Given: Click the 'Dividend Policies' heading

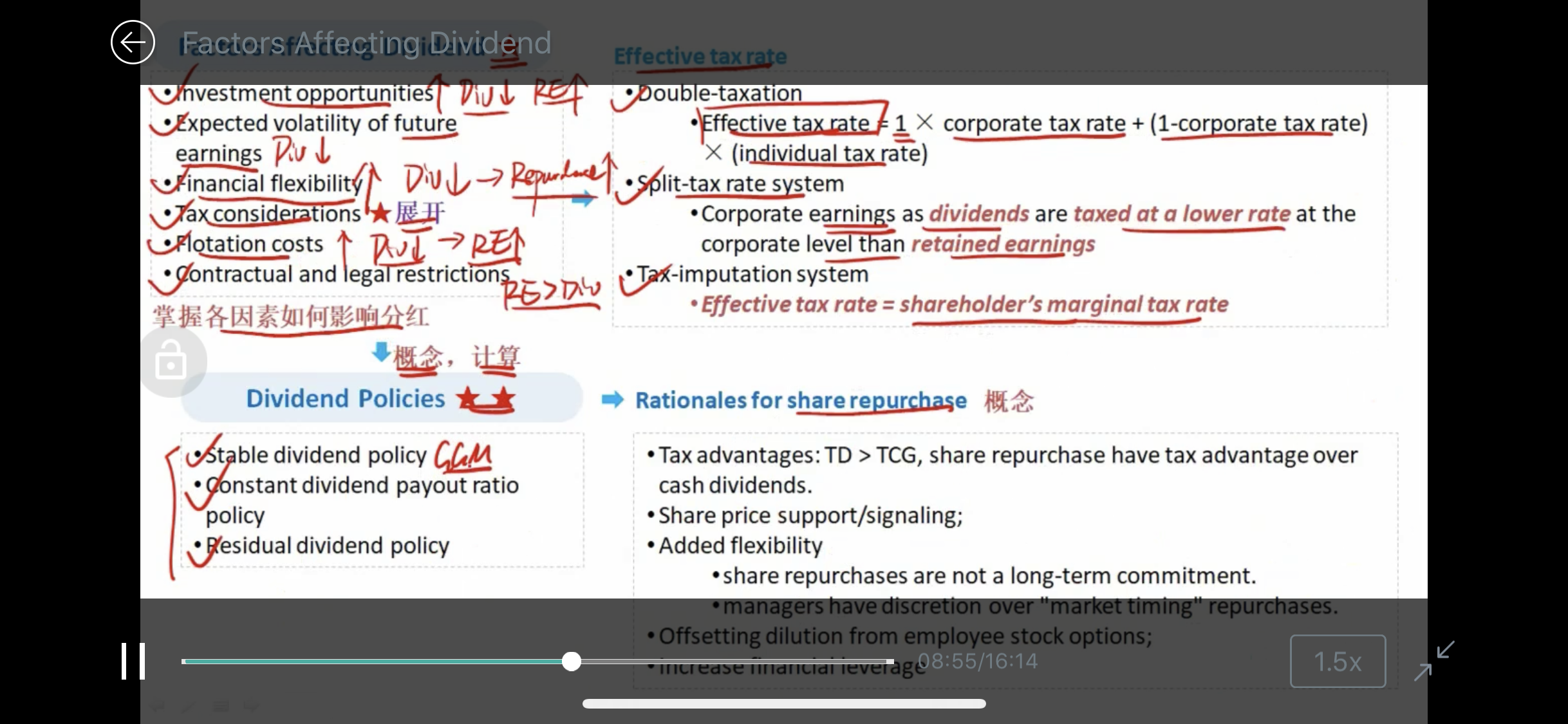Looking at the screenshot, I should (346, 398).
